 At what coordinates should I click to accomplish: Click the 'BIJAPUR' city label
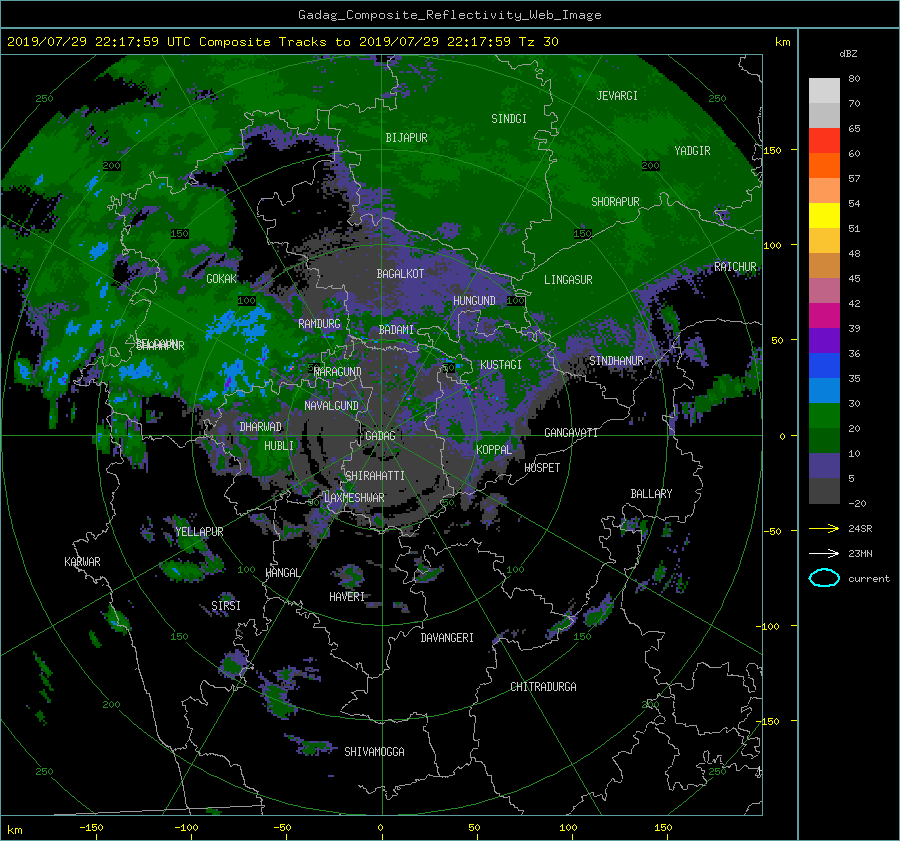point(406,138)
